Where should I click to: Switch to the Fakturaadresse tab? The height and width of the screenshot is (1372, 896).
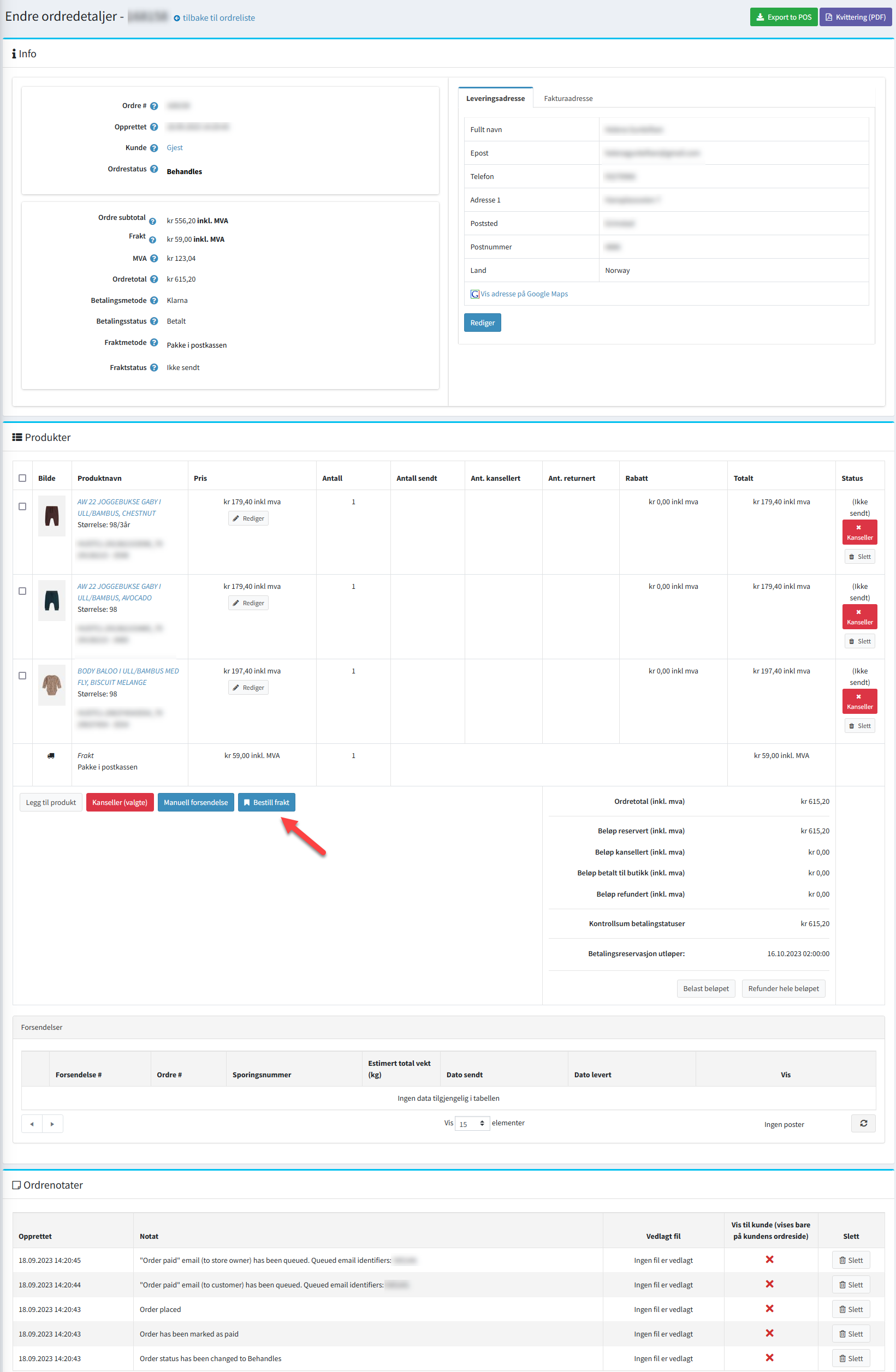(x=568, y=99)
